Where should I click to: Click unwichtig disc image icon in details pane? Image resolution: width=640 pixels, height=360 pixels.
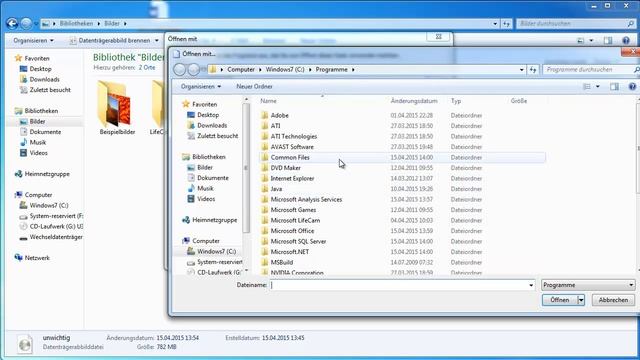click(25, 344)
